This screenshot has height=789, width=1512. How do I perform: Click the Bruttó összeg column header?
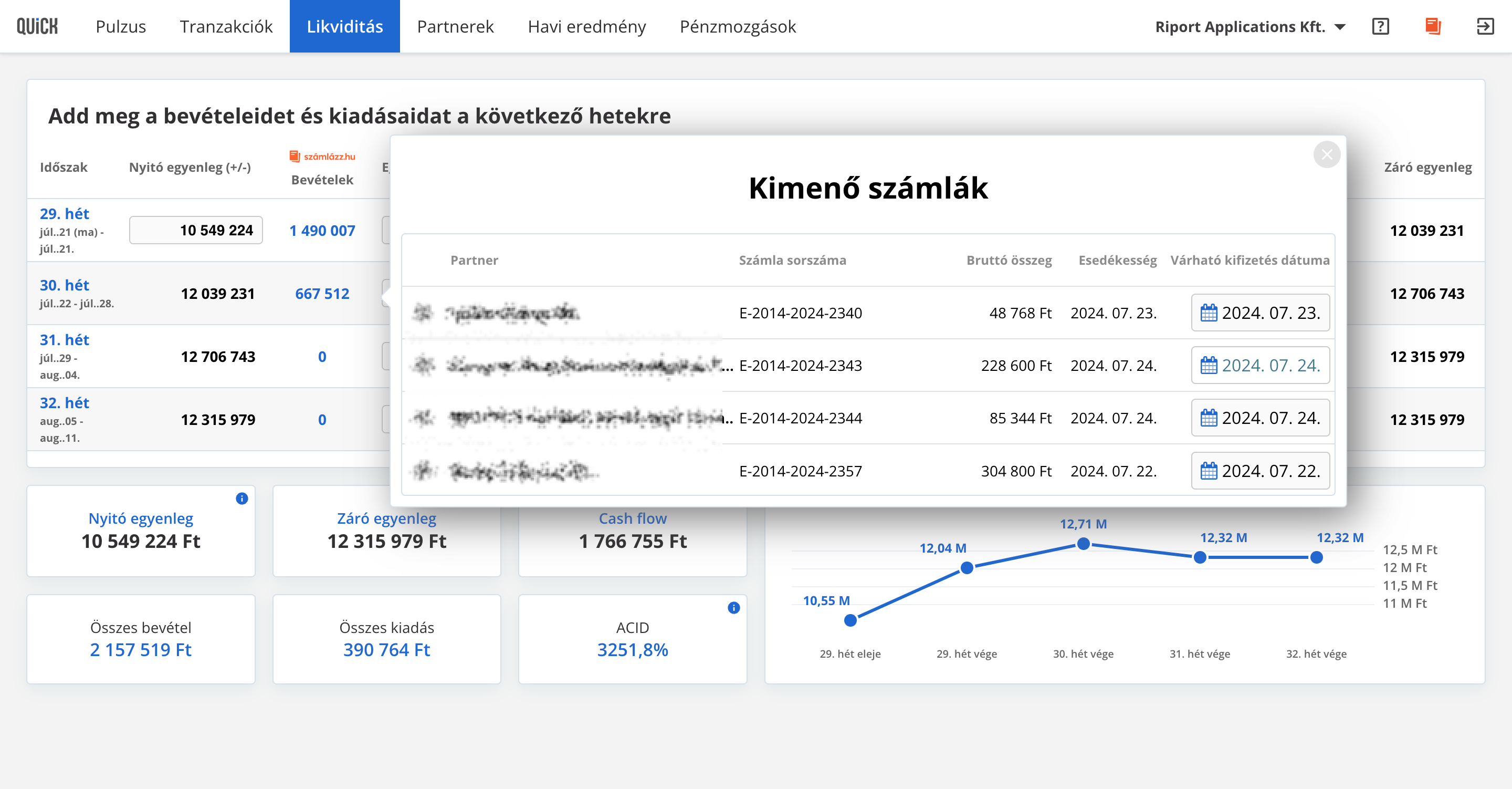click(x=1009, y=260)
